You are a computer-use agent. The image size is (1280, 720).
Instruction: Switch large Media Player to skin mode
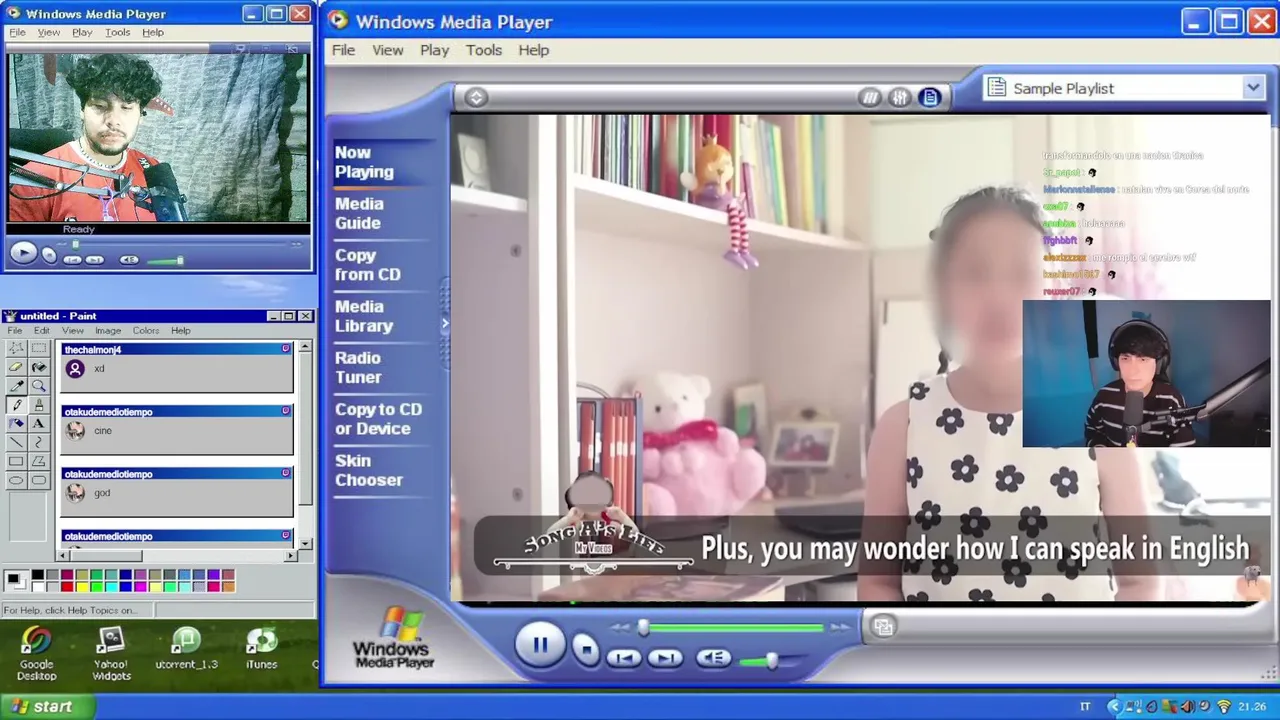(883, 627)
